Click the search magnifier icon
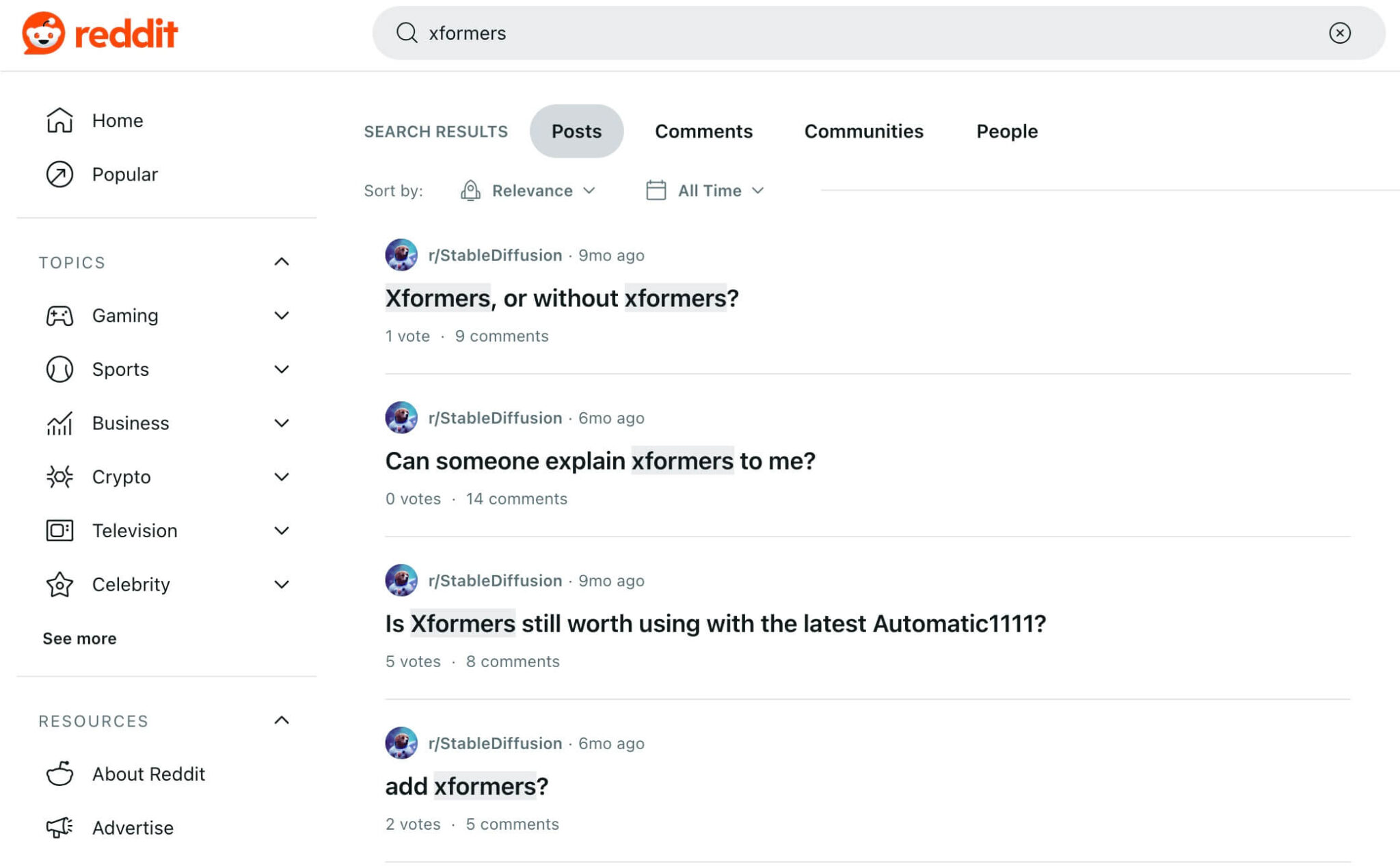This screenshot has height=866, width=1400. 406,32
